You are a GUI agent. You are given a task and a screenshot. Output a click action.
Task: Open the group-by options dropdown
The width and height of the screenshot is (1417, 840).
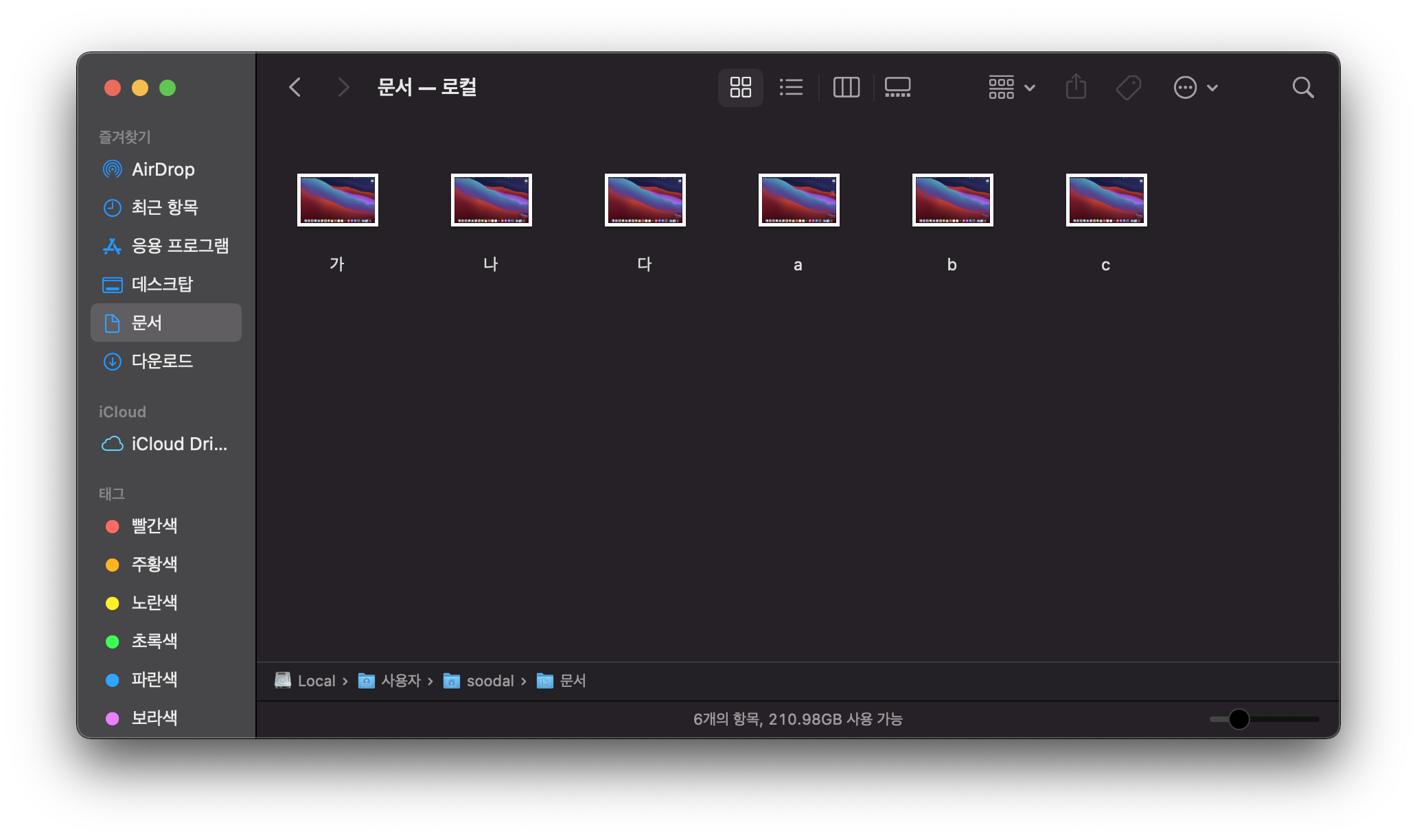[x=1011, y=87]
